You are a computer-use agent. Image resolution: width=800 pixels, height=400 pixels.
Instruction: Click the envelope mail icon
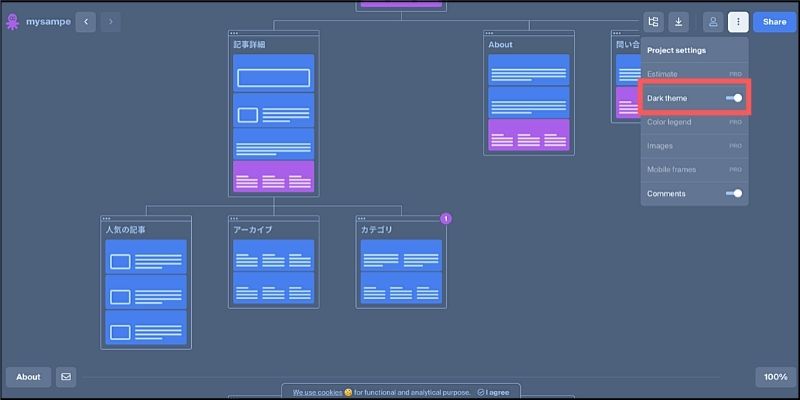click(x=66, y=377)
